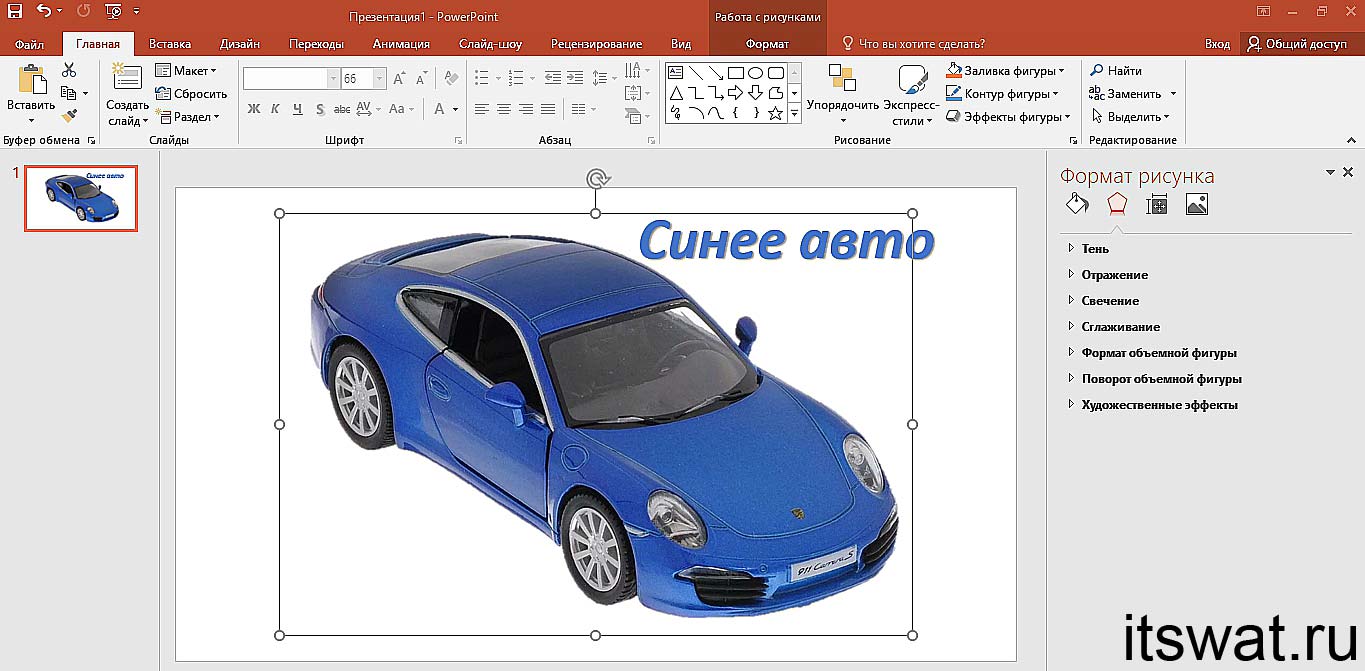Pick the star shape in shapes gallery
This screenshot has width=1365, height=671.
[775, 113]
